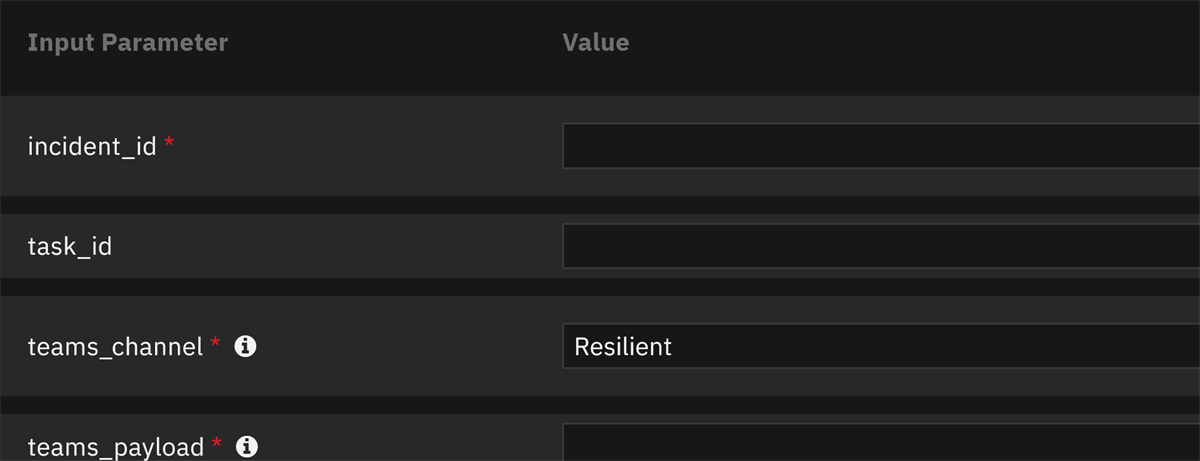Click the teams_channel info icon

pos(246,346)
